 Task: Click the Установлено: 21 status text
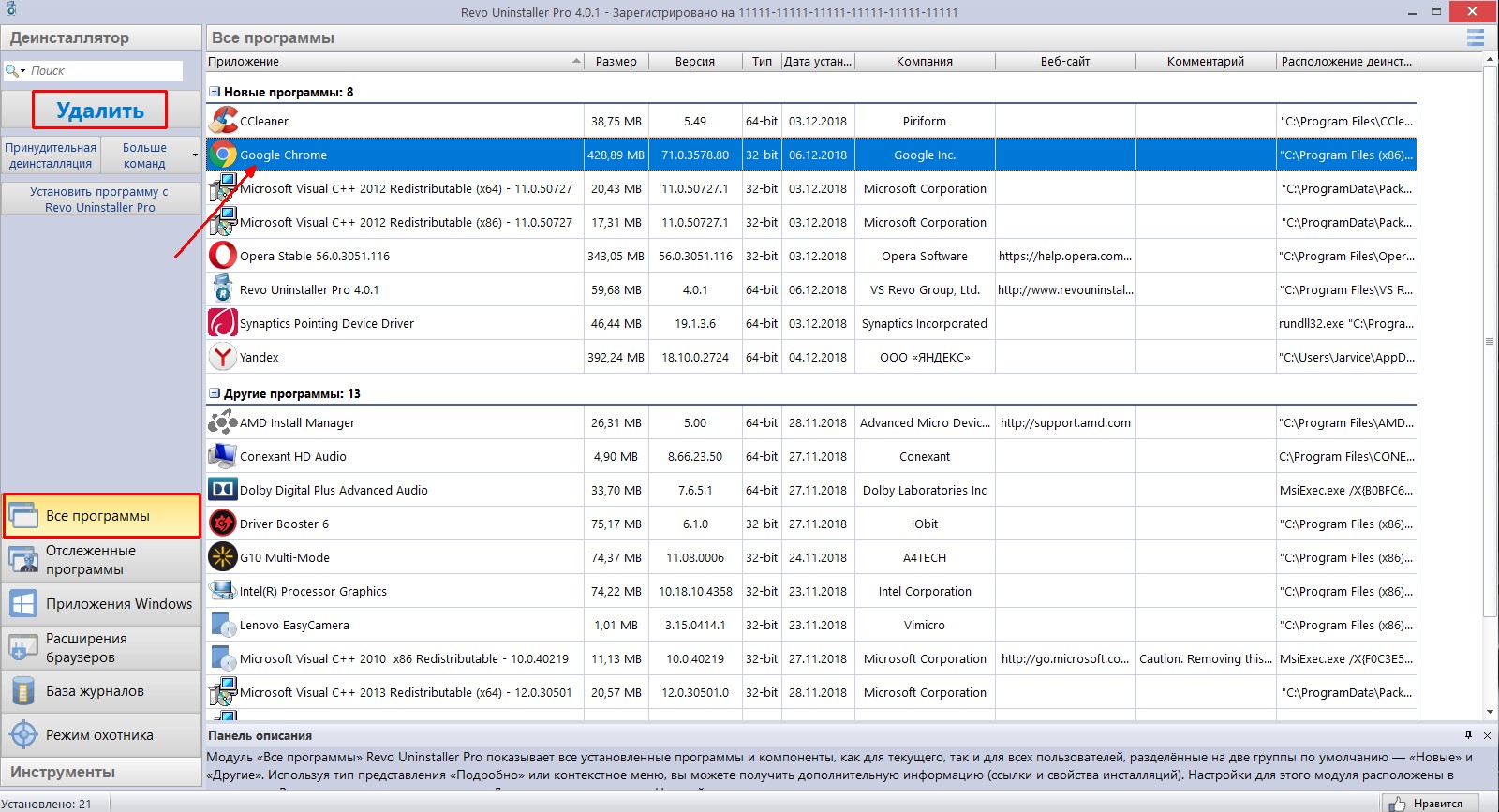click(x=47, y=804)
